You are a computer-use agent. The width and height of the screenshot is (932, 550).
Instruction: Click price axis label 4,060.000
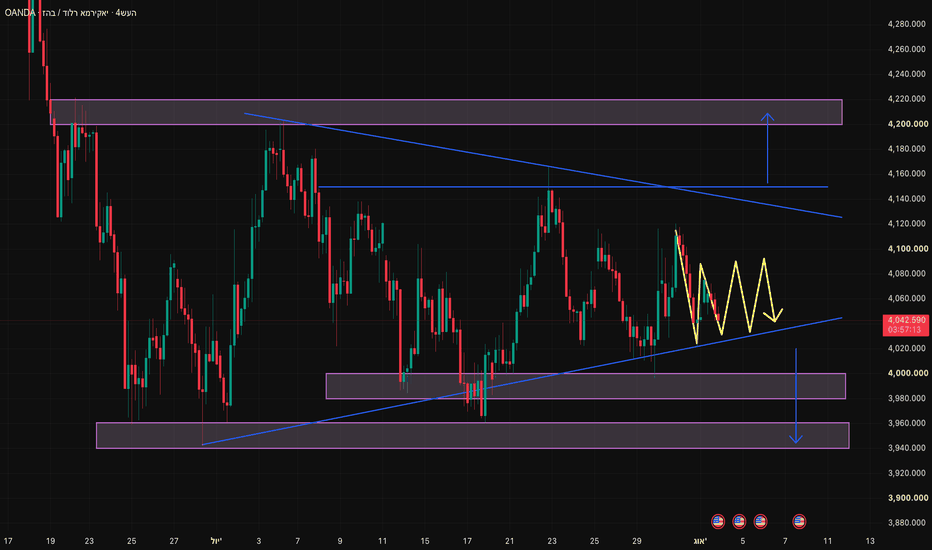tap(907, 298)
